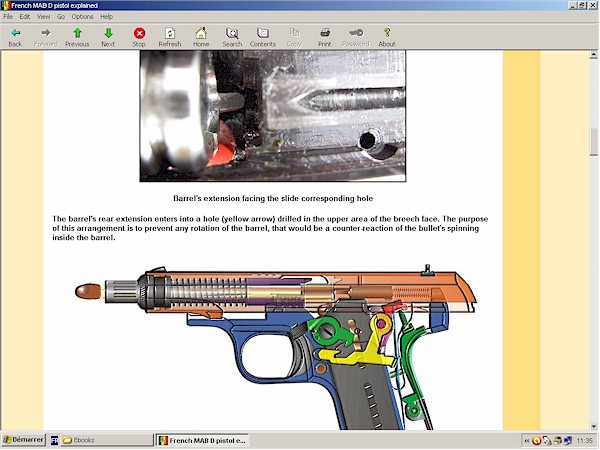Open the Go menu
This screenshot has width=600, height=450.
pyautogui.click(x=61, y=16)
